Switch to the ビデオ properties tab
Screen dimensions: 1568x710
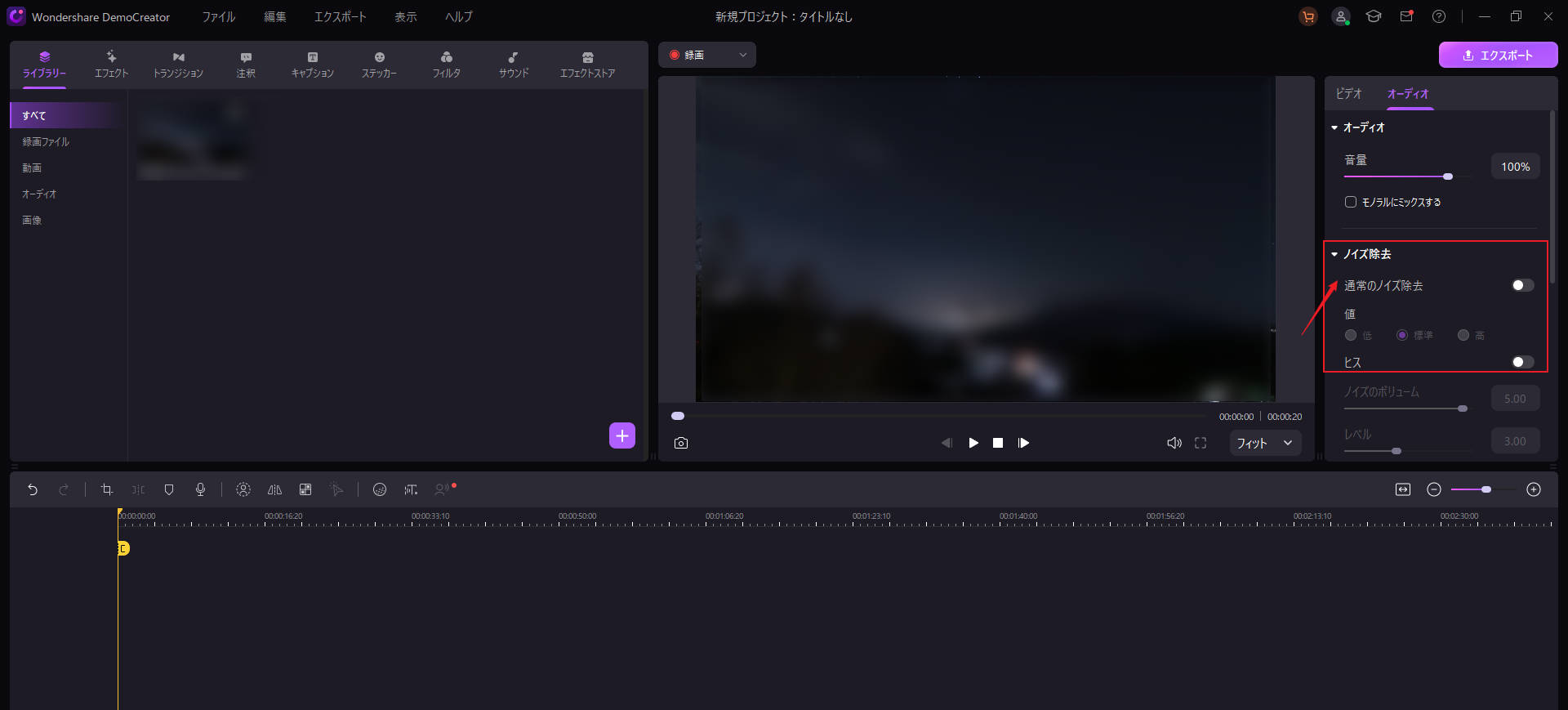click(x=1348, y=94)
